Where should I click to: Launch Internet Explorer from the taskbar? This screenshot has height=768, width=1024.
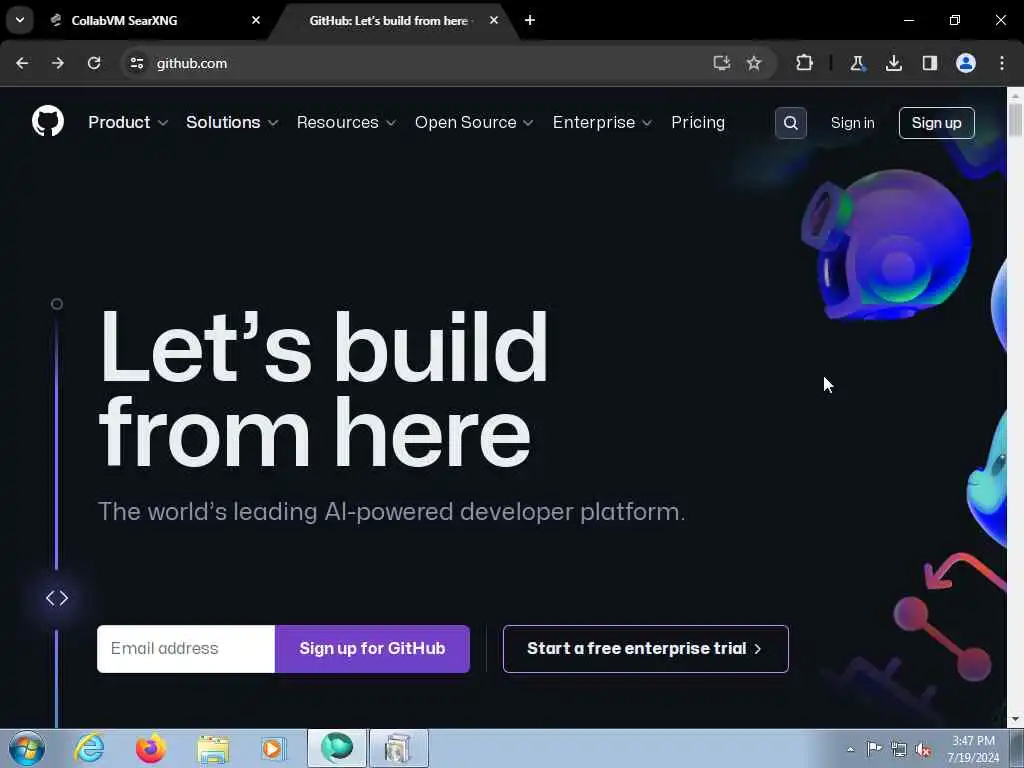[x=89, y=748]
